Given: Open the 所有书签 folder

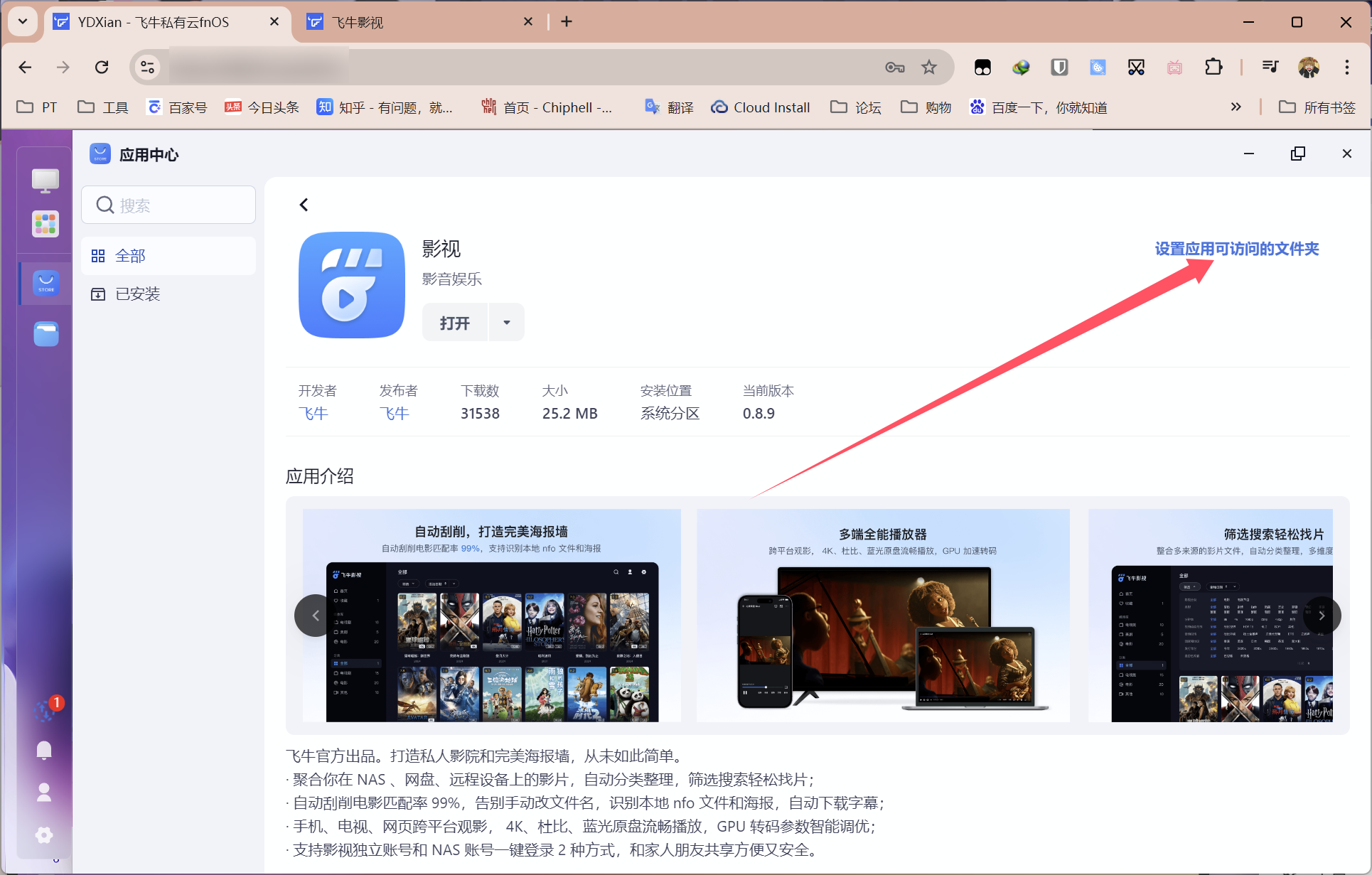Looking at the screenshot, I should click(1317, 107).
